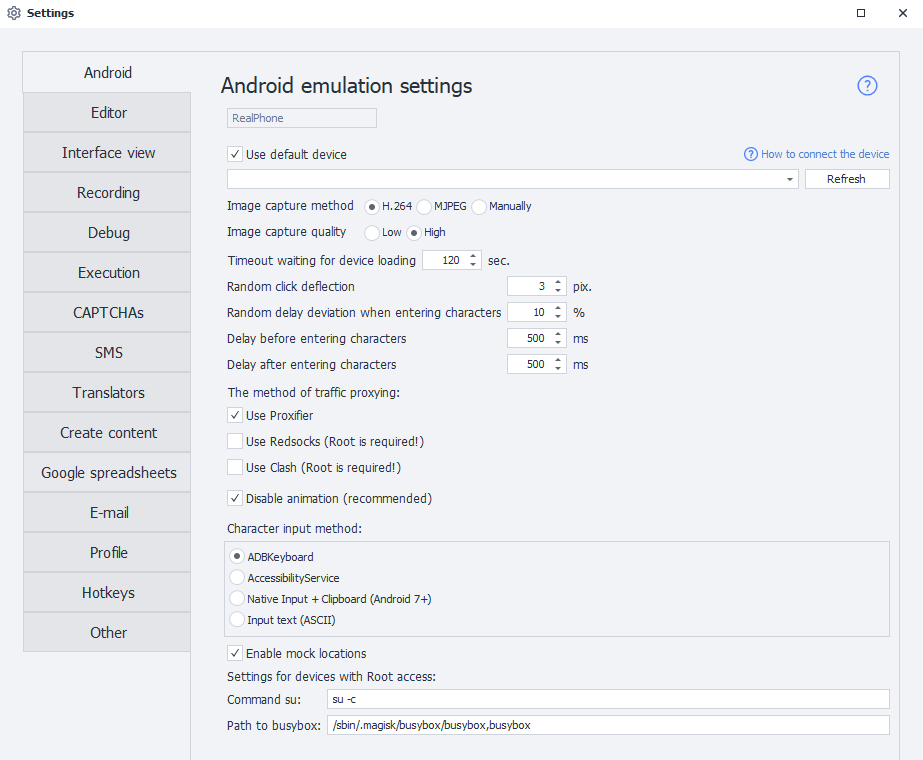Click question mark icon beside "How to connect the device"
The image size is (923, 760).
(749, 154)
